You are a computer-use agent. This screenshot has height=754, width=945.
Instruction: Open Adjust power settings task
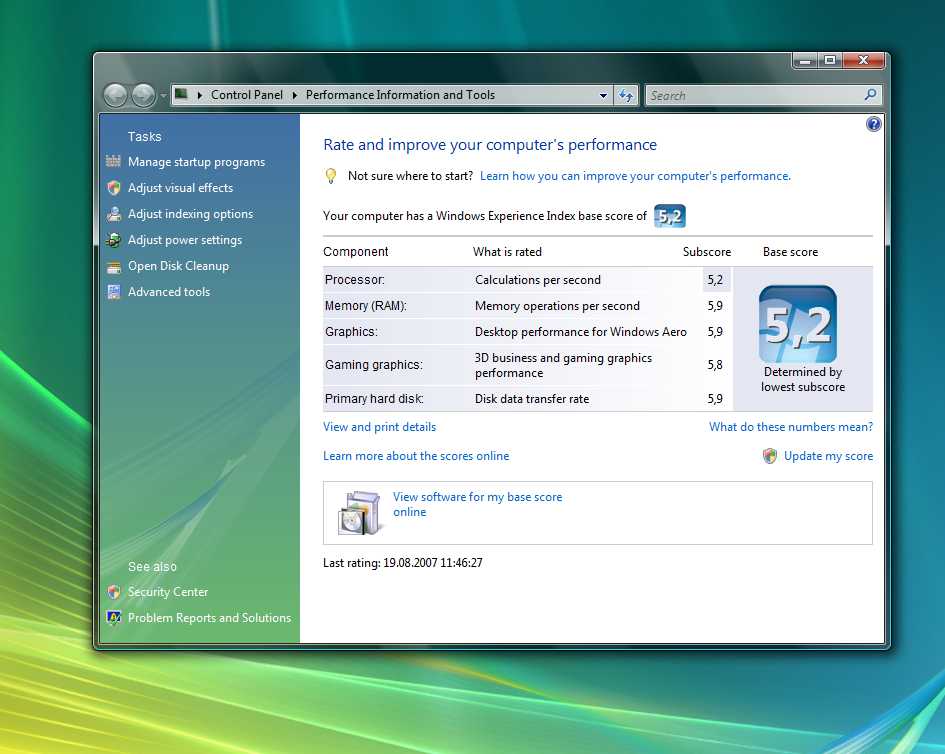point(185,240)
